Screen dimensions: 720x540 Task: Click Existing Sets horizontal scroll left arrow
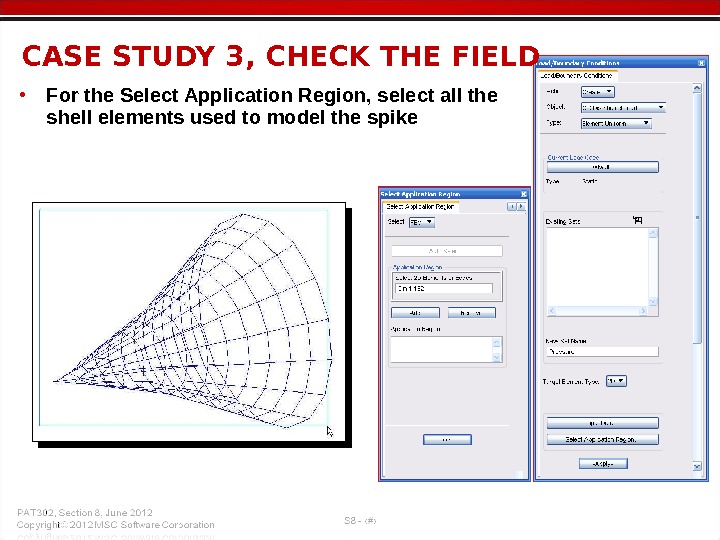pyautogui.click(x=552, y=311)
